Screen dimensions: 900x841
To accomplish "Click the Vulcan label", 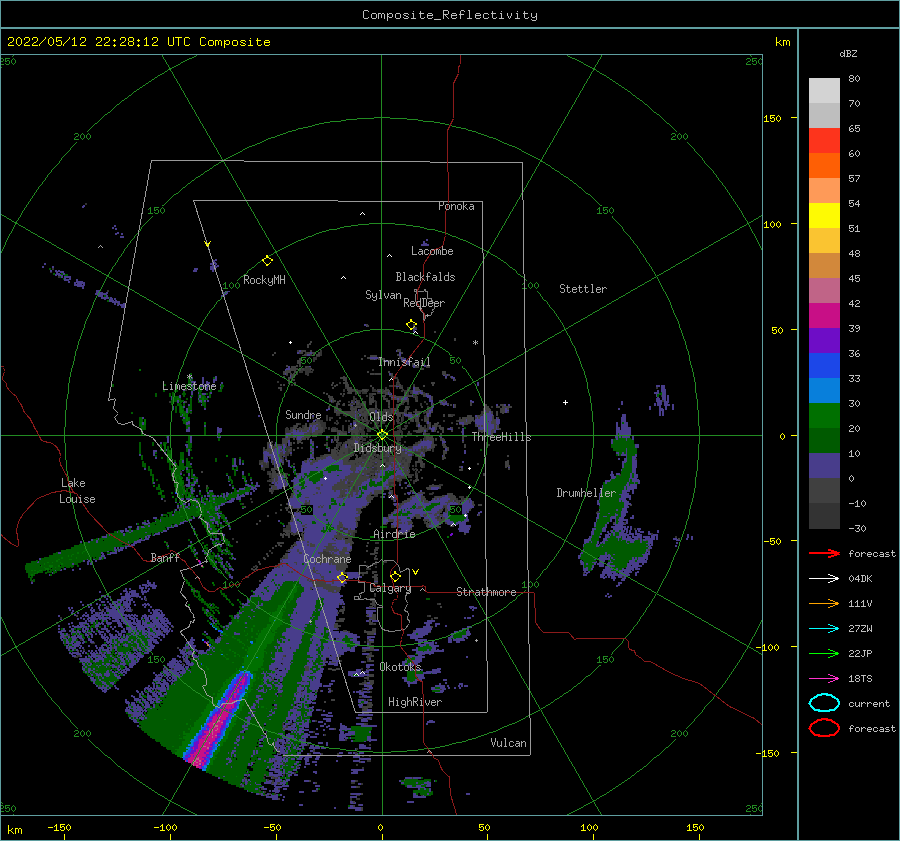I will pyautogui.click(x=509, y=743).
